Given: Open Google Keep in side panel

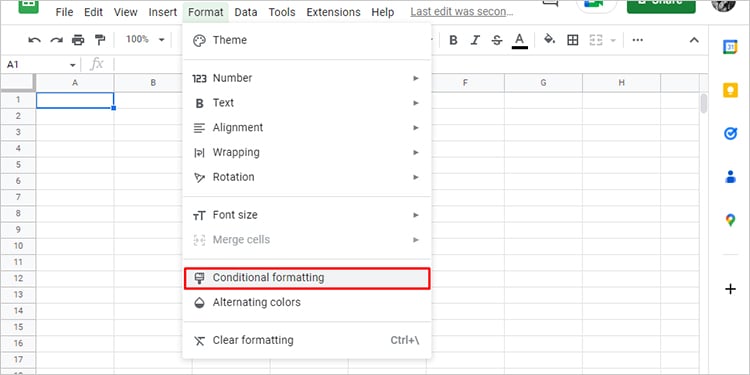Looking at the screenshot, I should 730,90.
